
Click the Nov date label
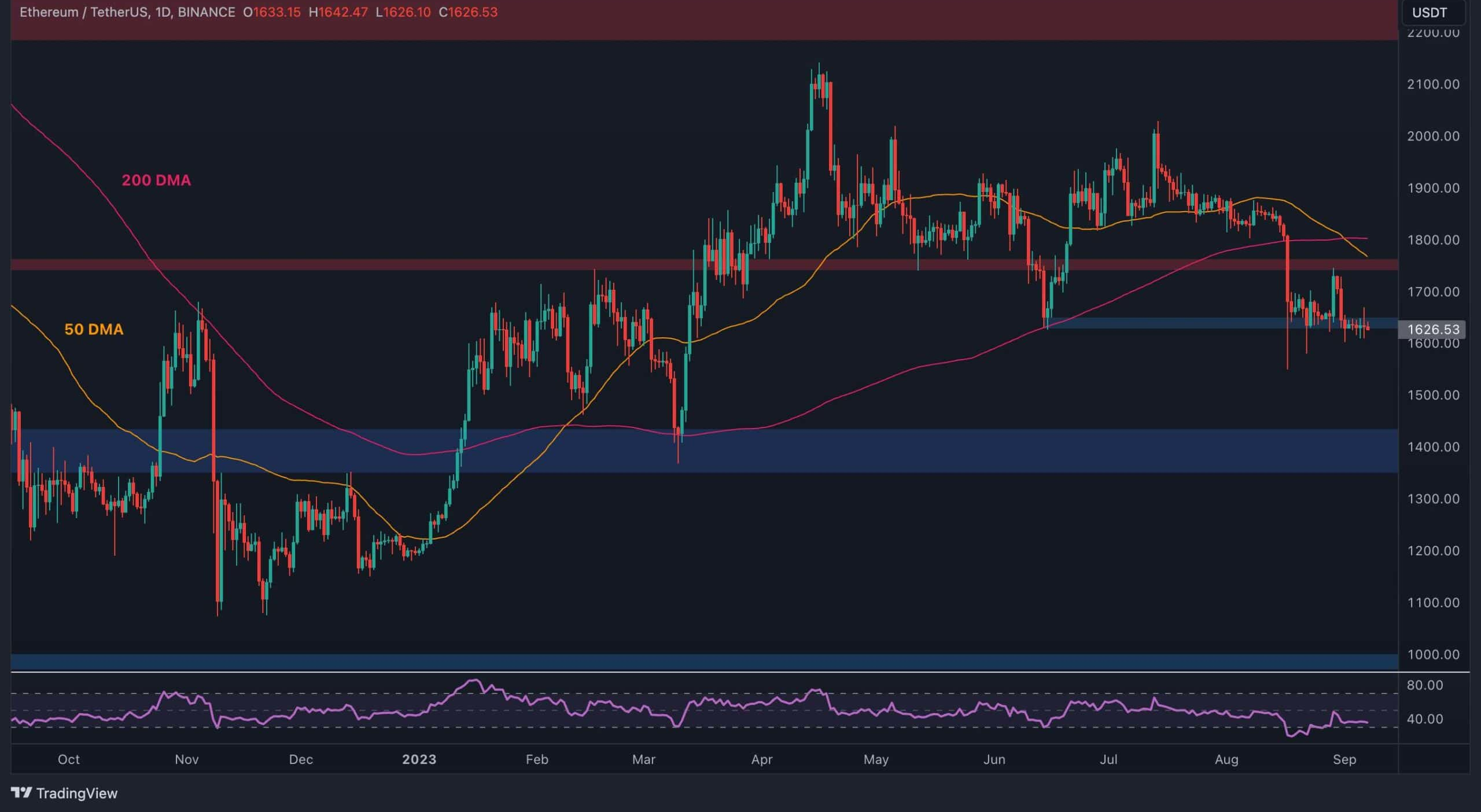pos(186,759)
